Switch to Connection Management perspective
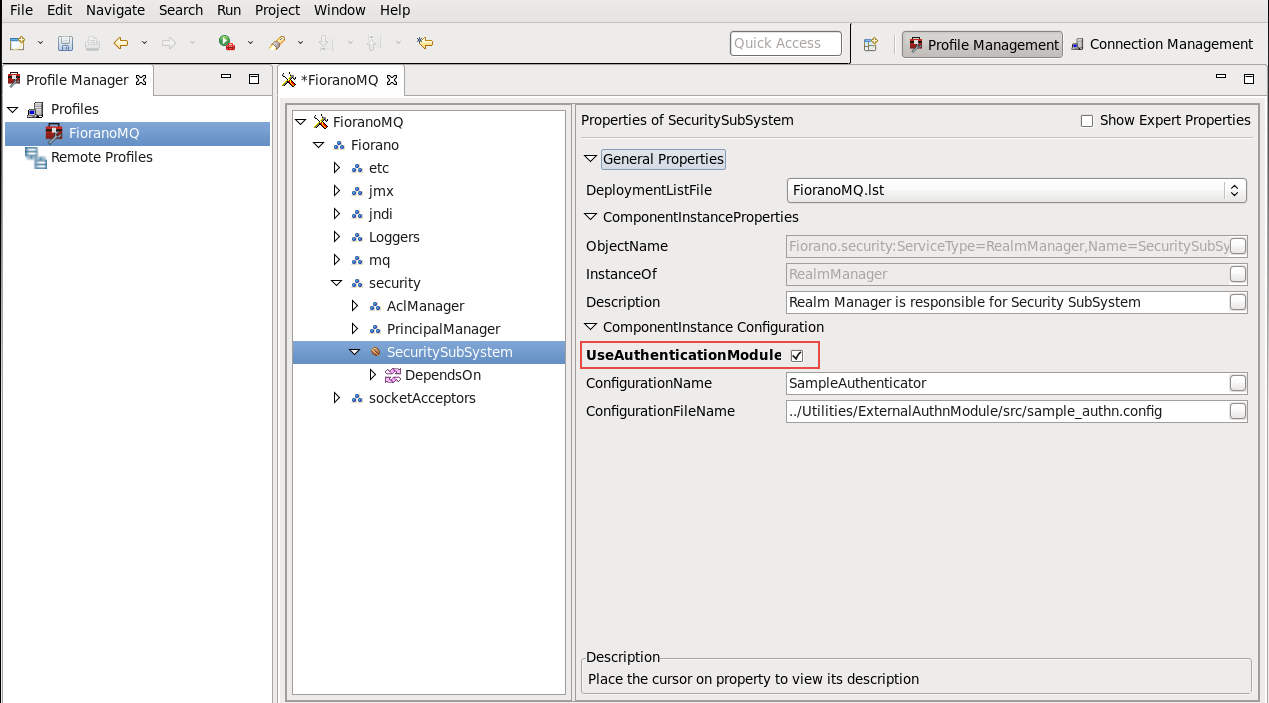1269x703 pixels. (x=1162, y=44)
